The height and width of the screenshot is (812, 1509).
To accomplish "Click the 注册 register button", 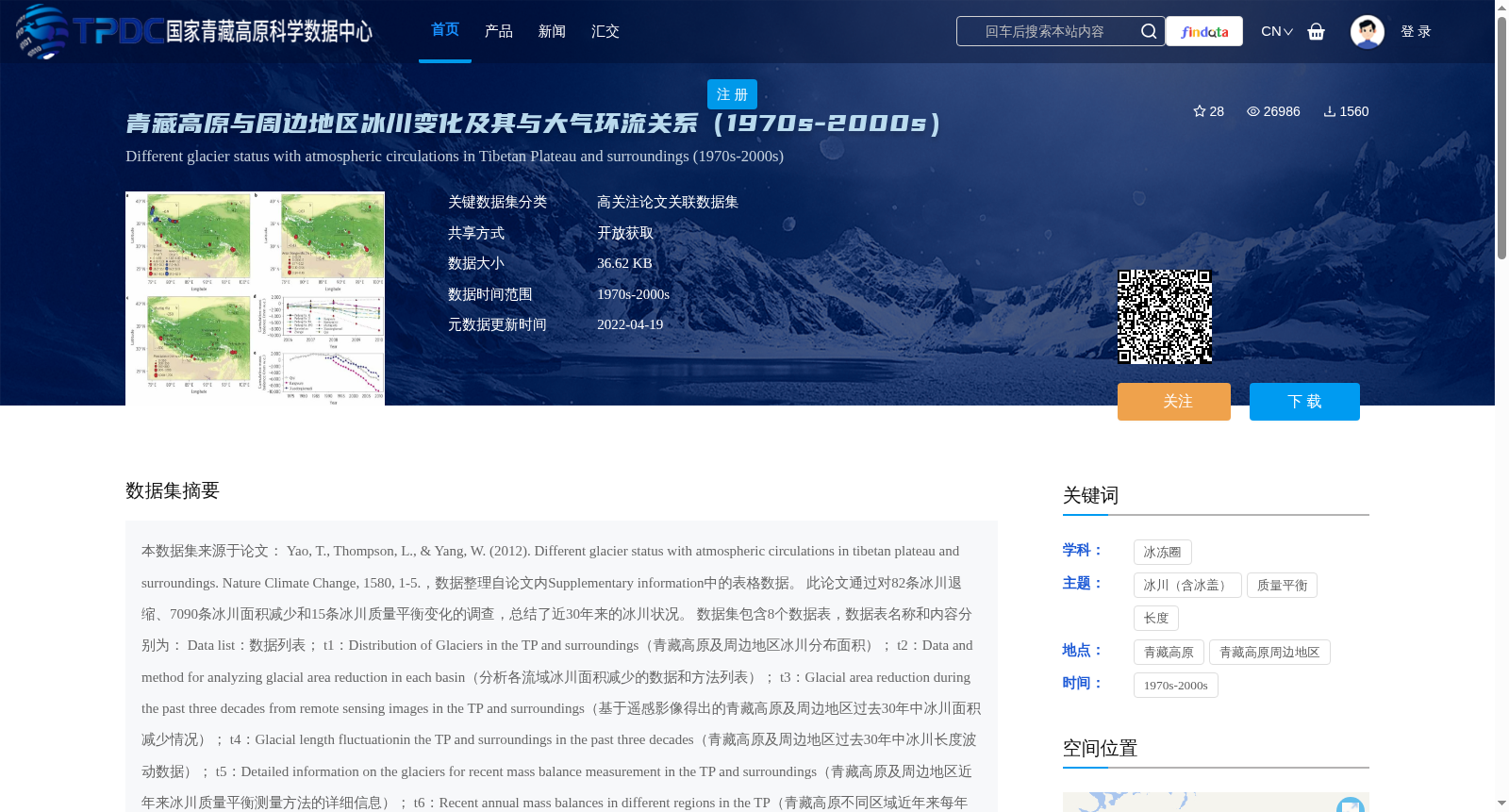I will click(x=732, y=94).
